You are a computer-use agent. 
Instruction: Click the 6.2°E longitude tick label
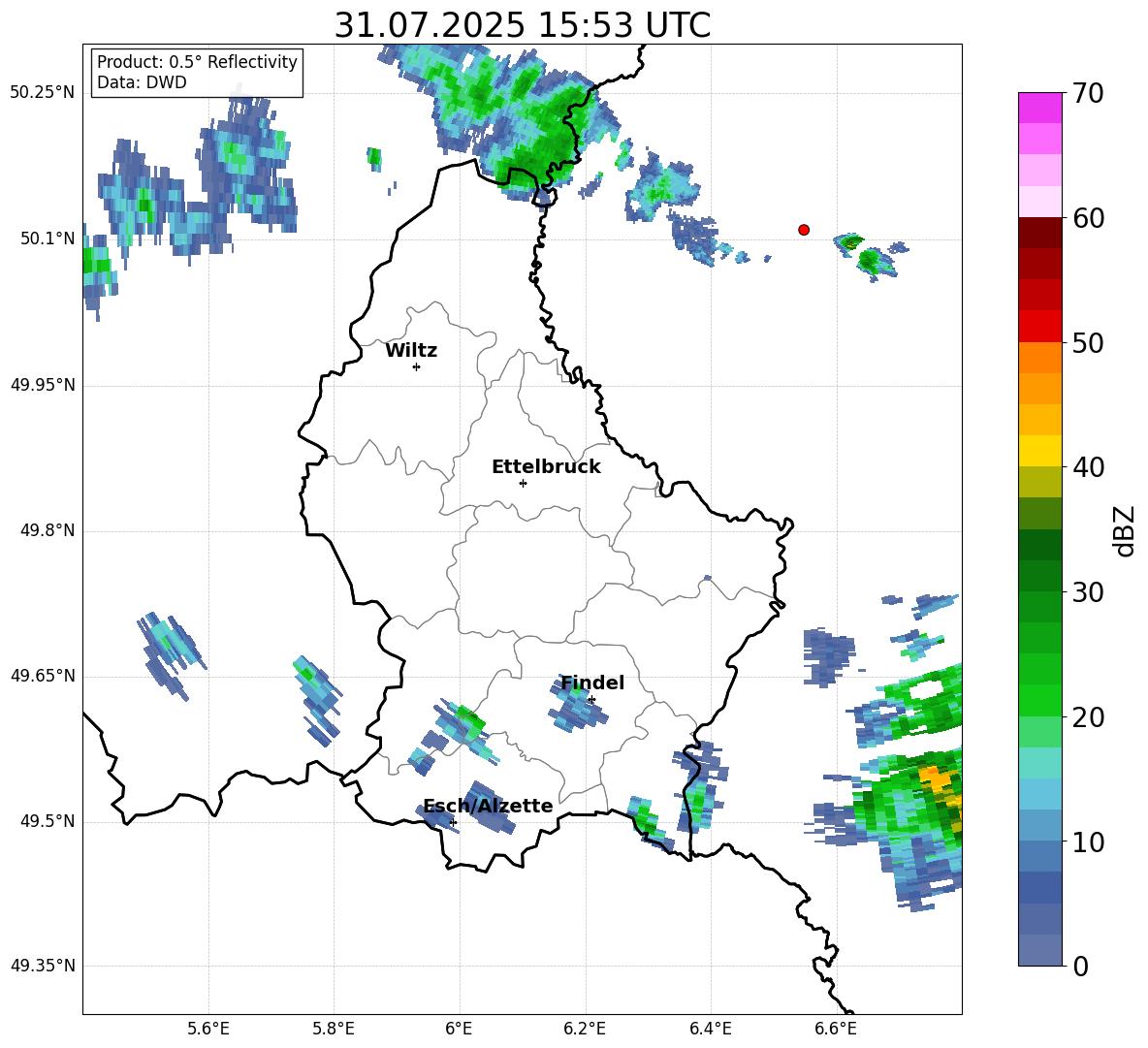585,1029
